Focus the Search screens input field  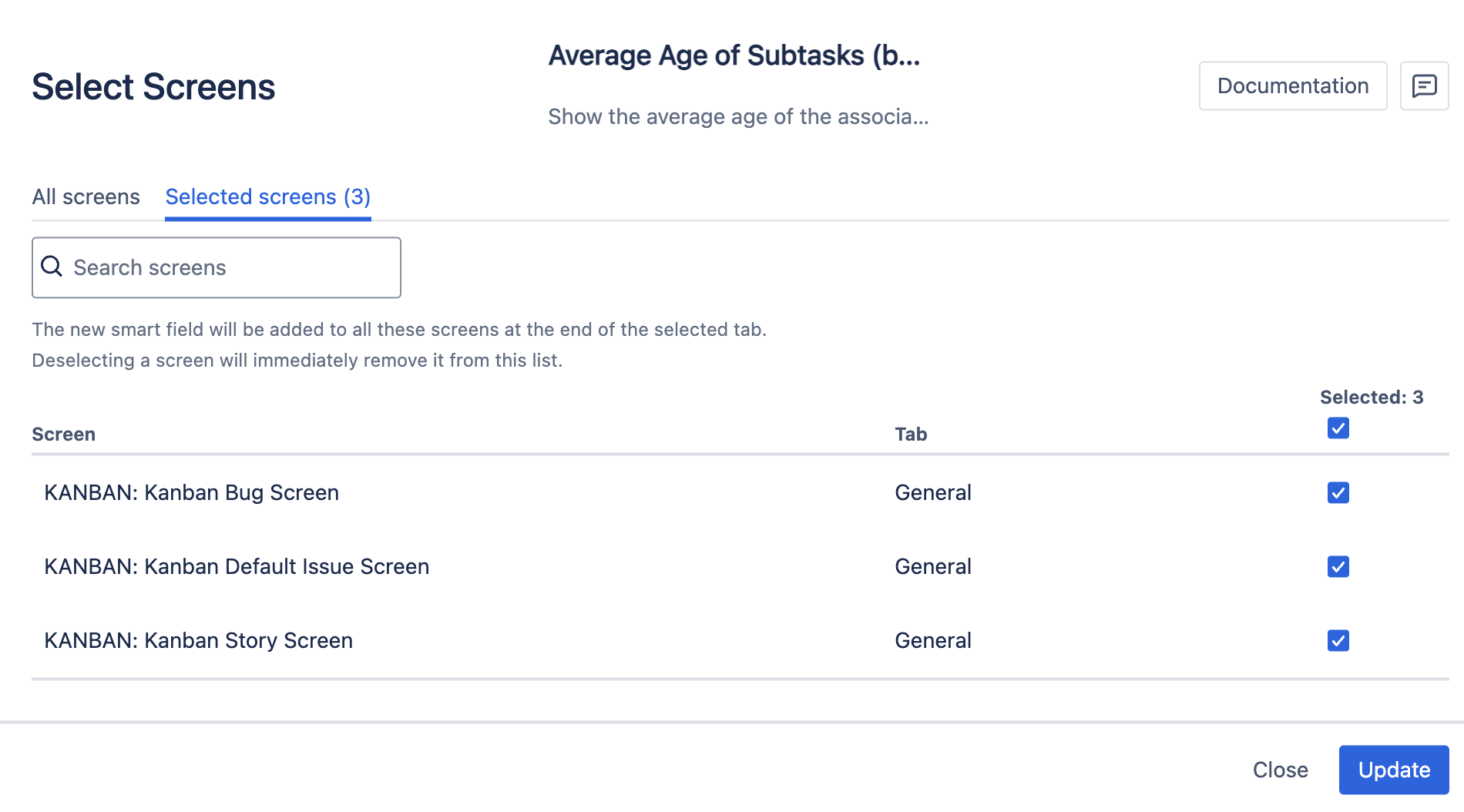[x=231, y=267]
